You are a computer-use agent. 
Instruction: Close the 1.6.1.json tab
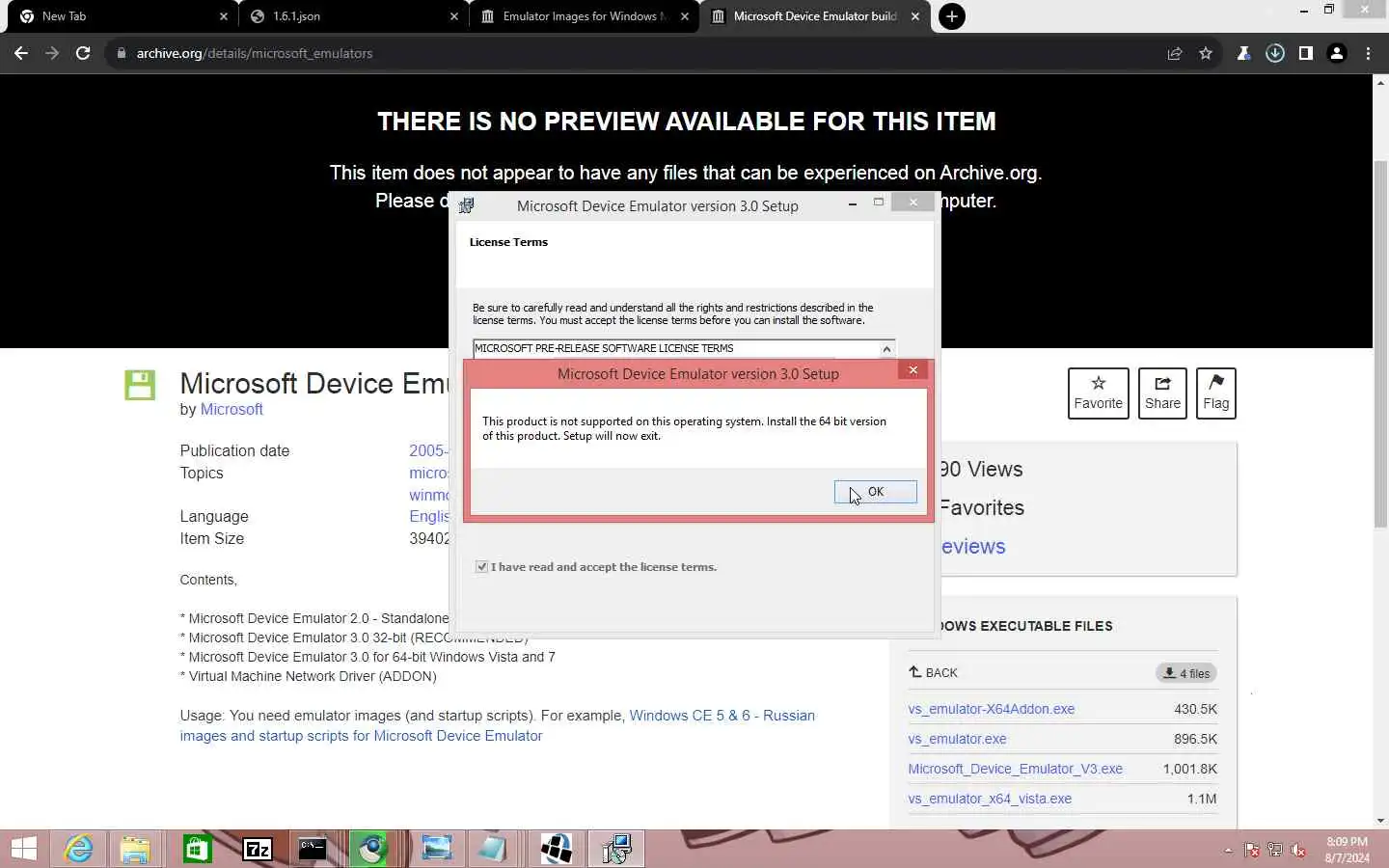coord(454,16)
